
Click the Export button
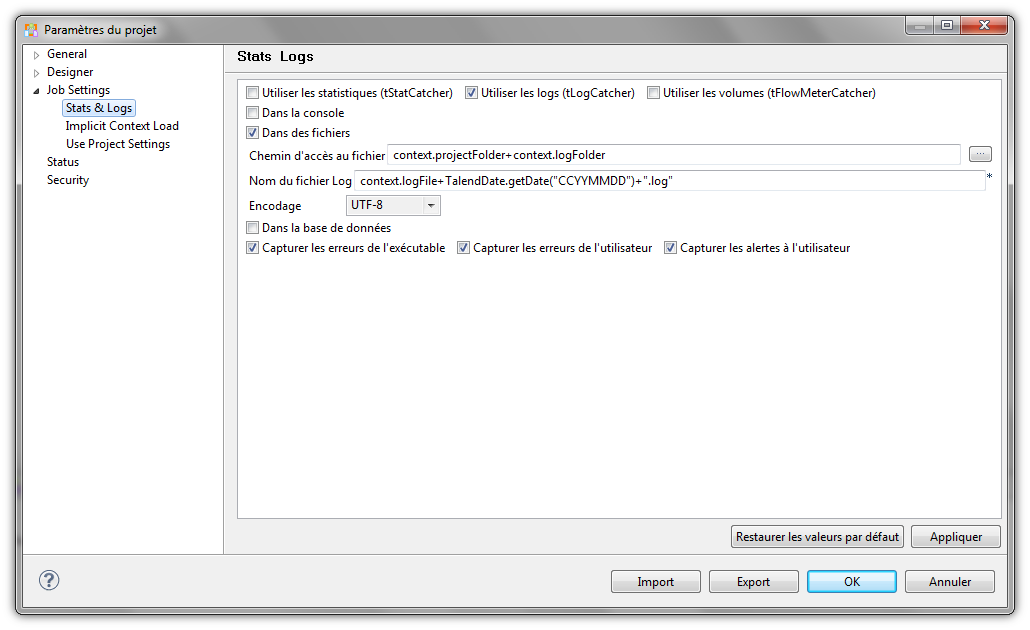[x=753, y=582]
